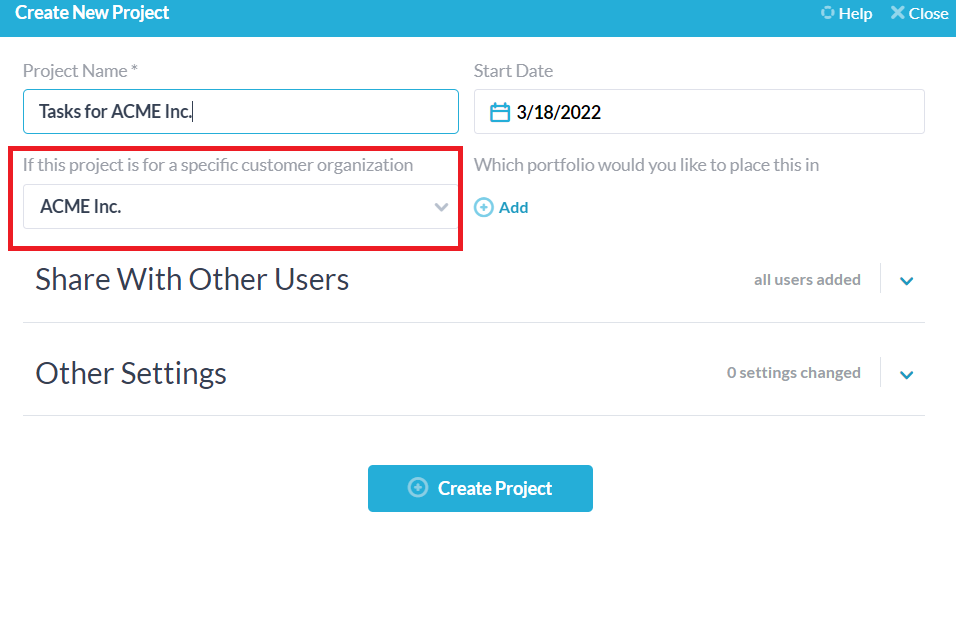
Task: Click the circled plus icon beside Add
Action: click(x=484, y=207)
